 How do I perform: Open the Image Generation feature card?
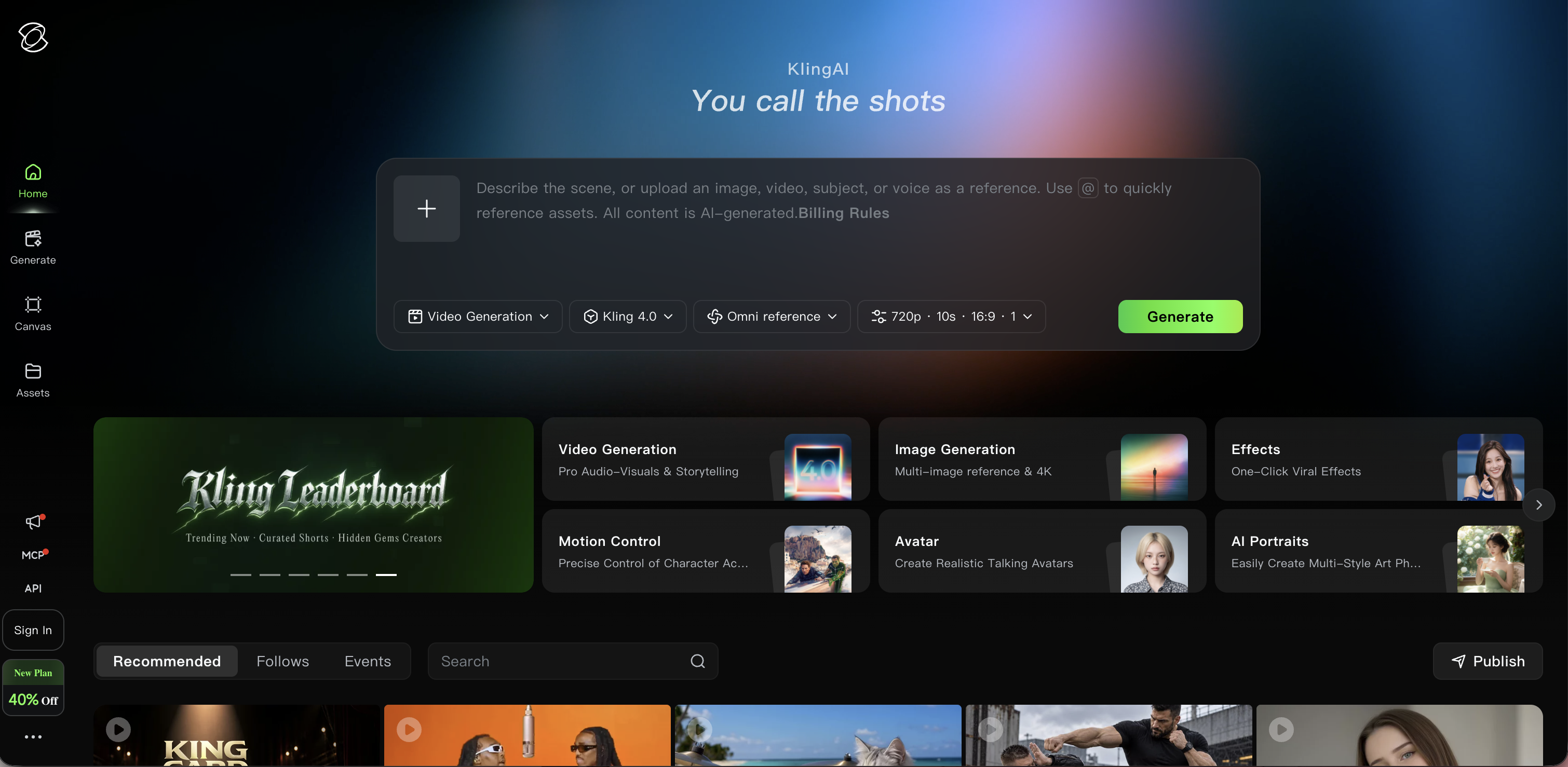[1042, 459]
